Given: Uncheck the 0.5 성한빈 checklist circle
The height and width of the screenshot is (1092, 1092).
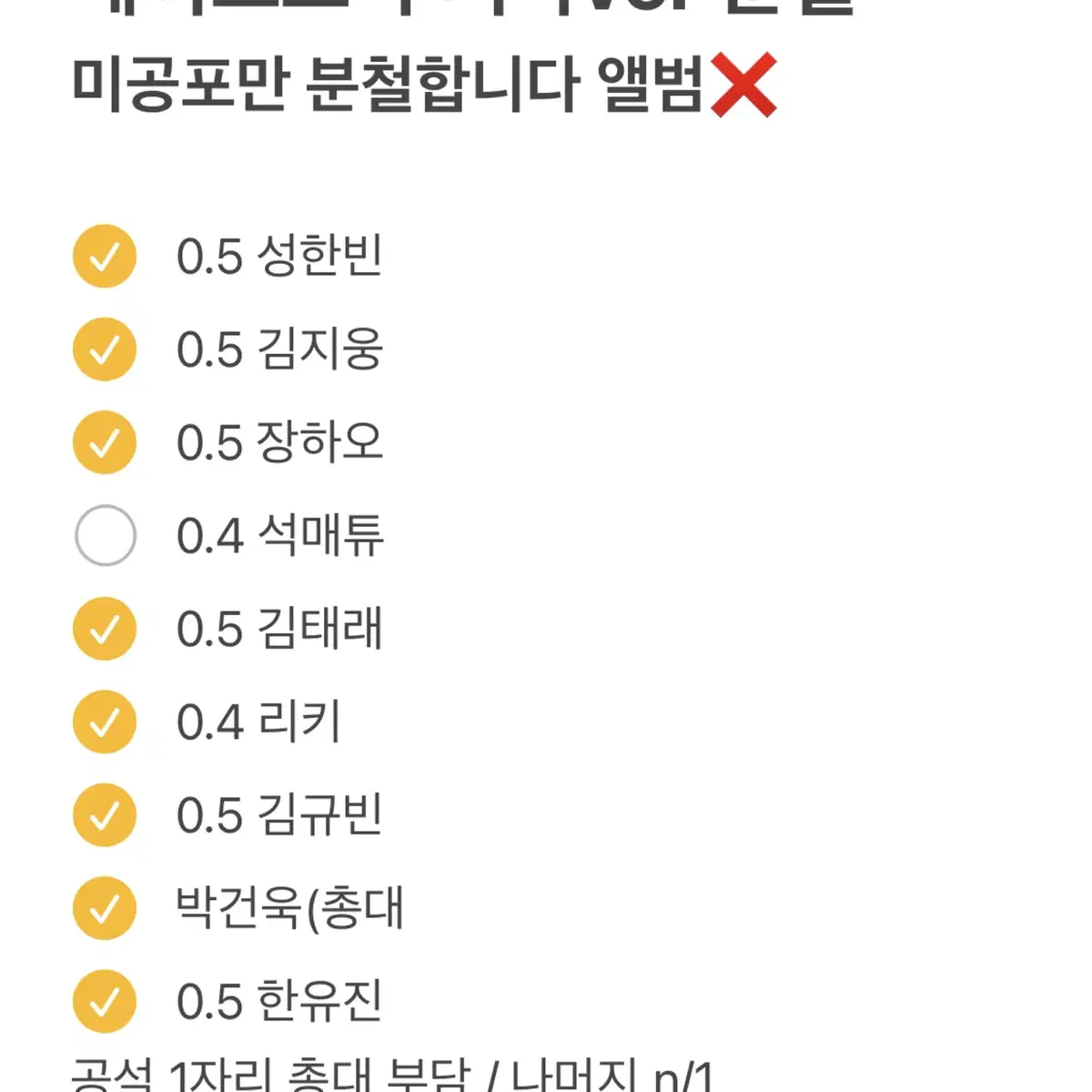Looking at the screenshot, I should 105,257.
